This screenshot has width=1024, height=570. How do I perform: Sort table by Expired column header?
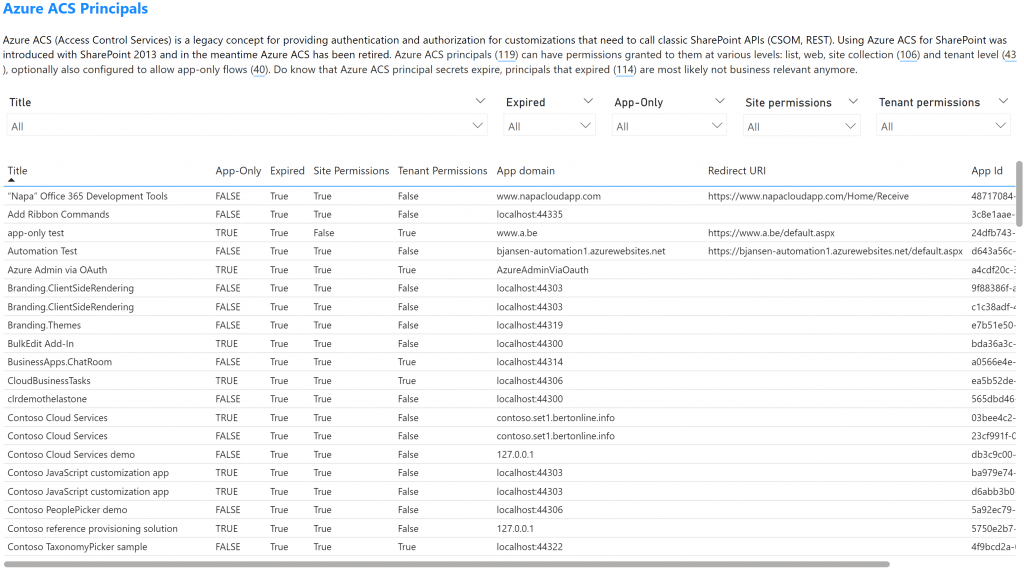click(287, 170)
